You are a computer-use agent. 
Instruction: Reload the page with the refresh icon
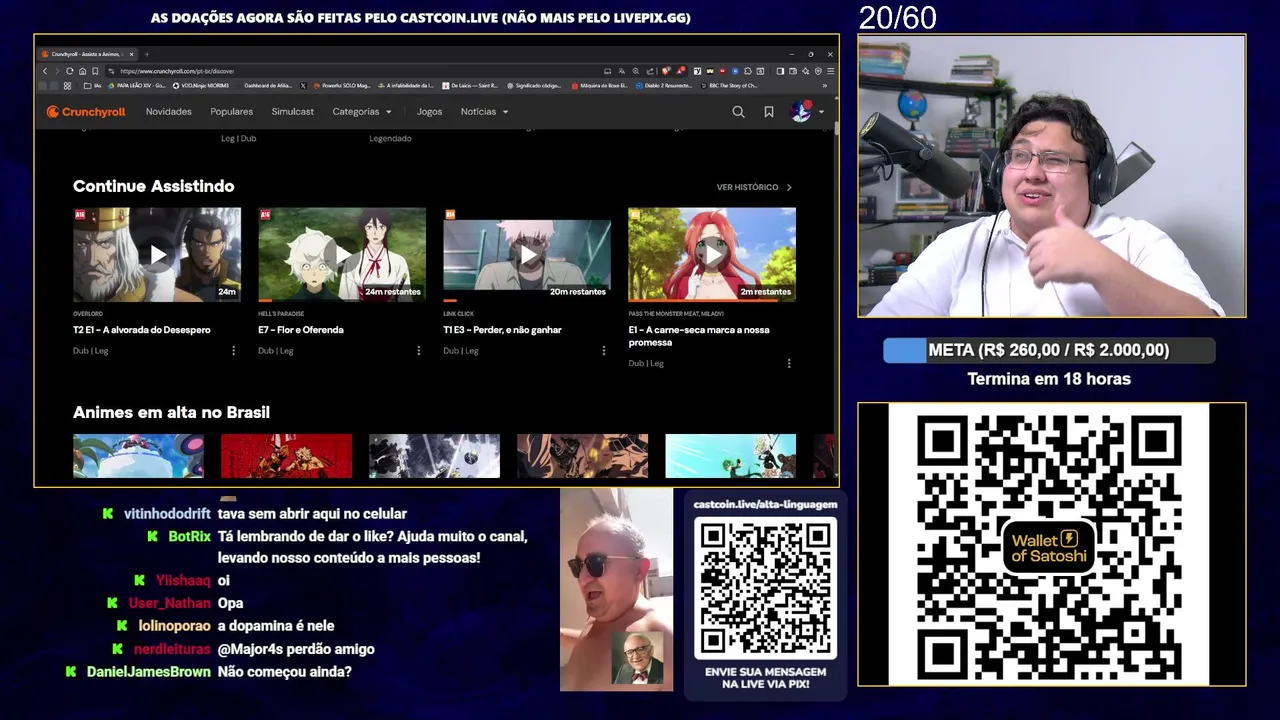pyautogui.click(x=70, y=71)
